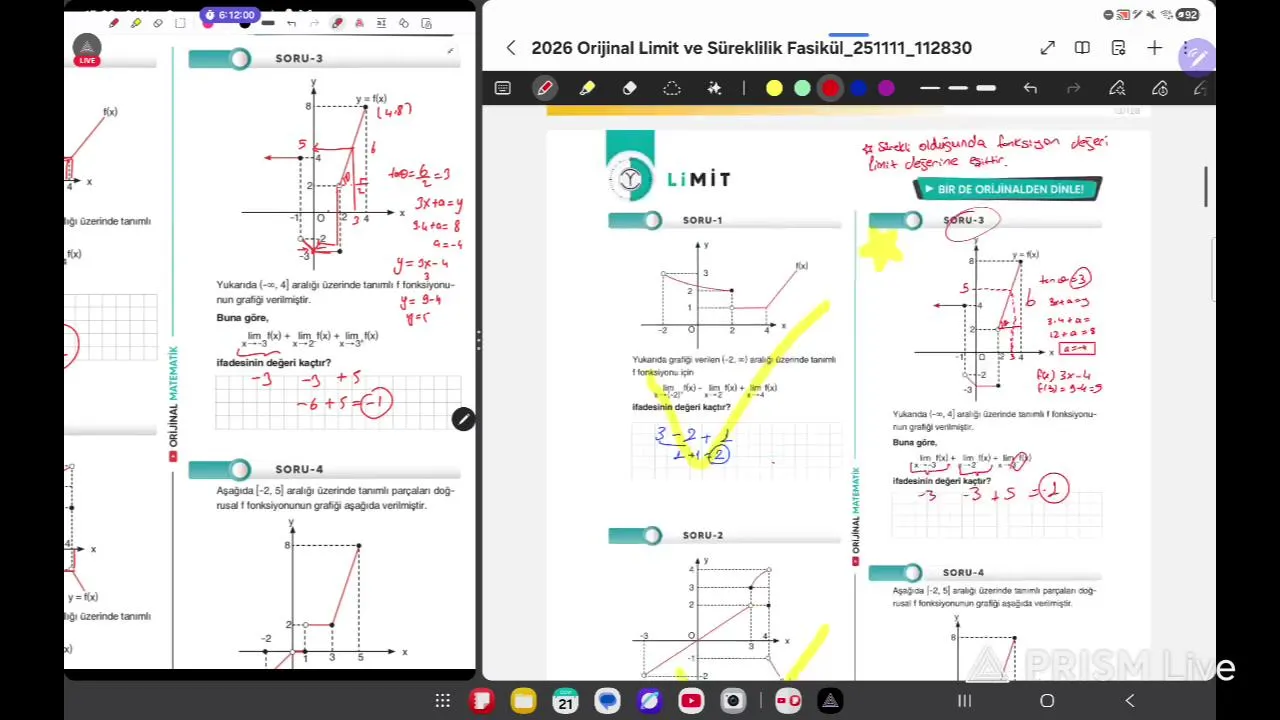Choose red pen color
Screen dimensions: 1280x720
830,88
